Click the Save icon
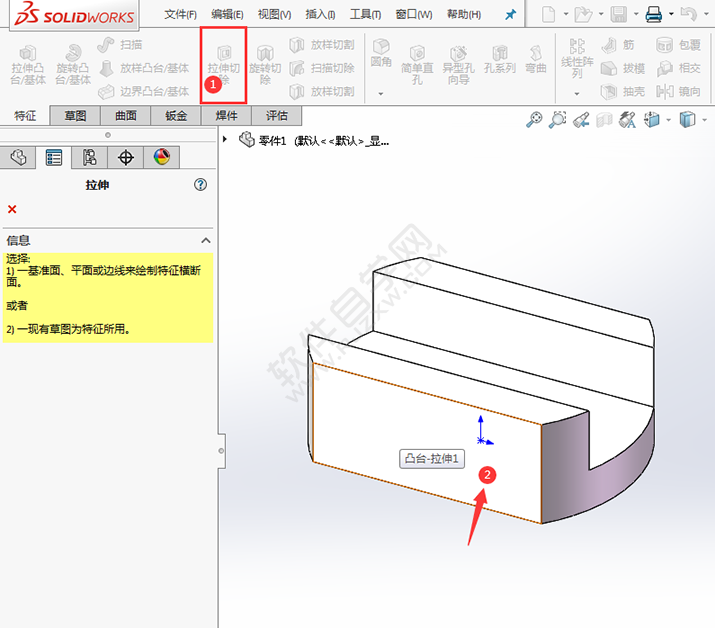 point(619,14)
